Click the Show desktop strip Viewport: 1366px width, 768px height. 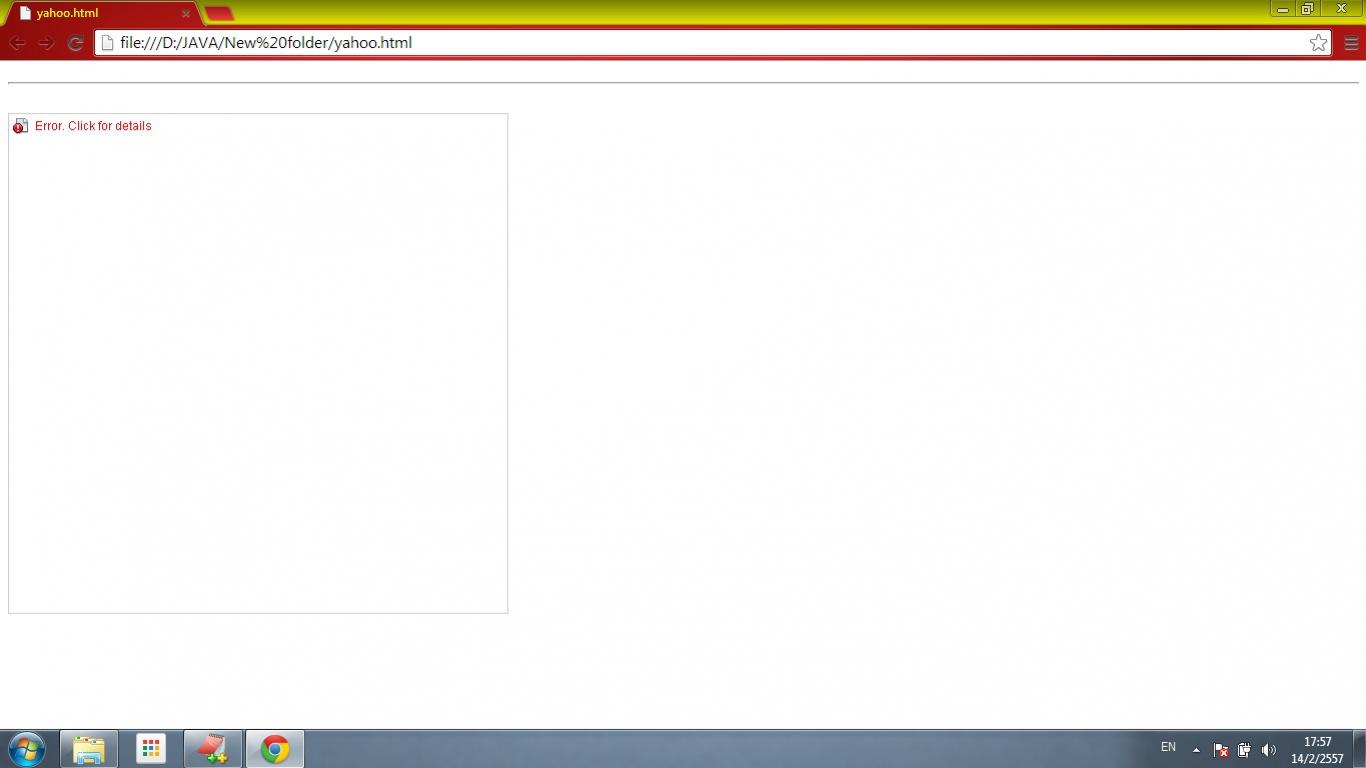(1359, 749)
